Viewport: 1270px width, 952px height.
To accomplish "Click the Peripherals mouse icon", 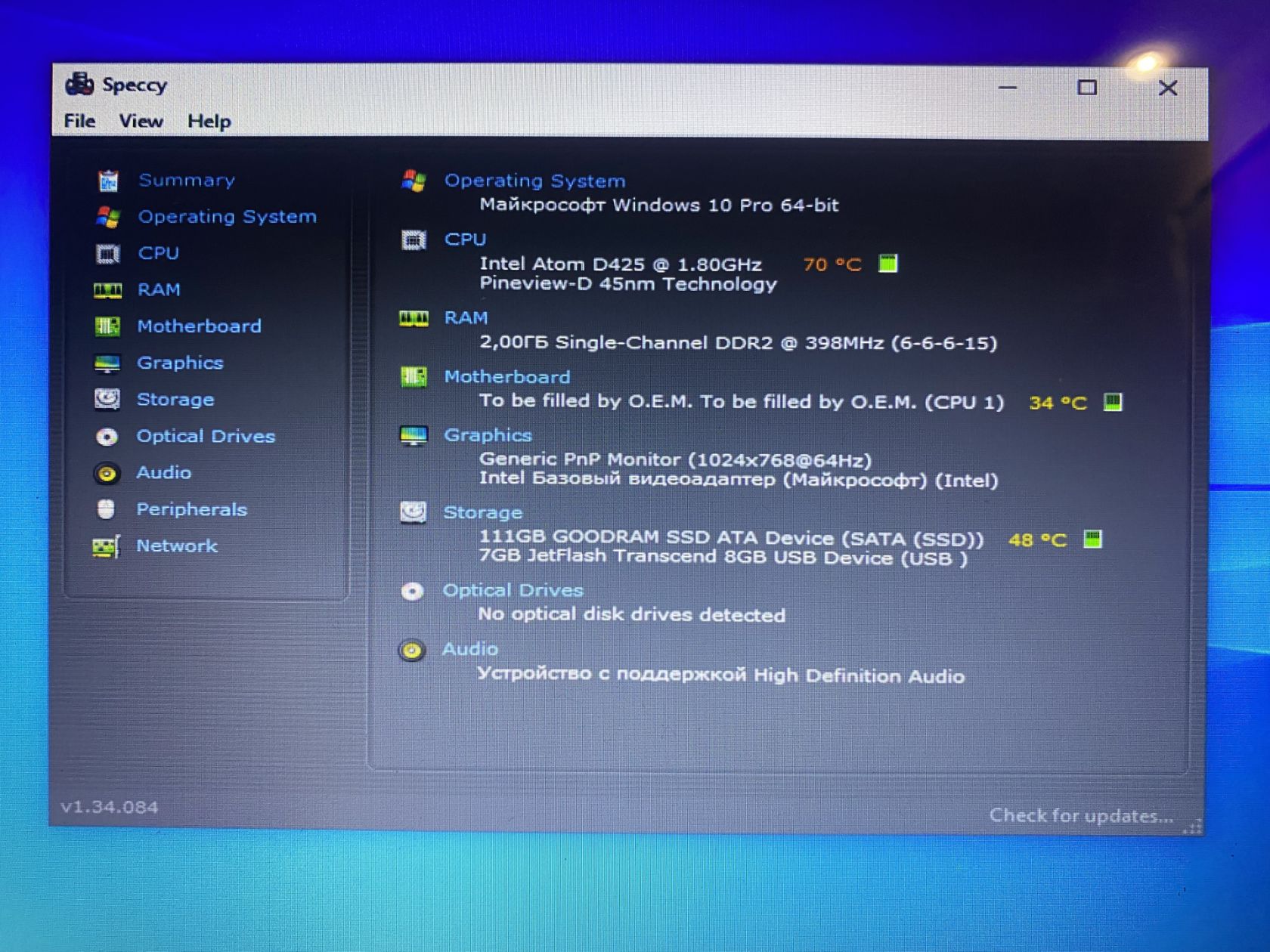I will 106,509.
